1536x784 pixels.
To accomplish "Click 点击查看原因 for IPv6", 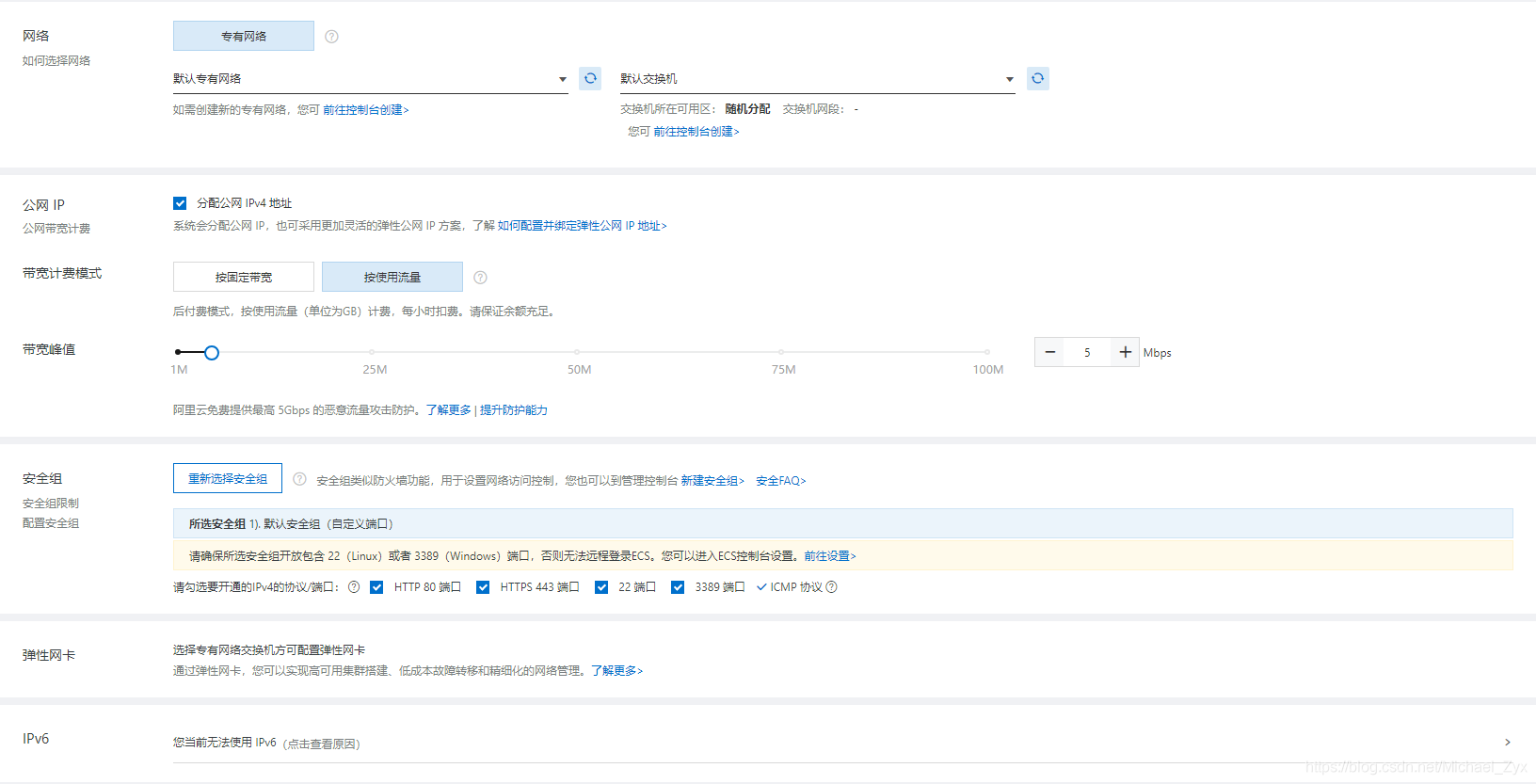I will pos(321,744).
